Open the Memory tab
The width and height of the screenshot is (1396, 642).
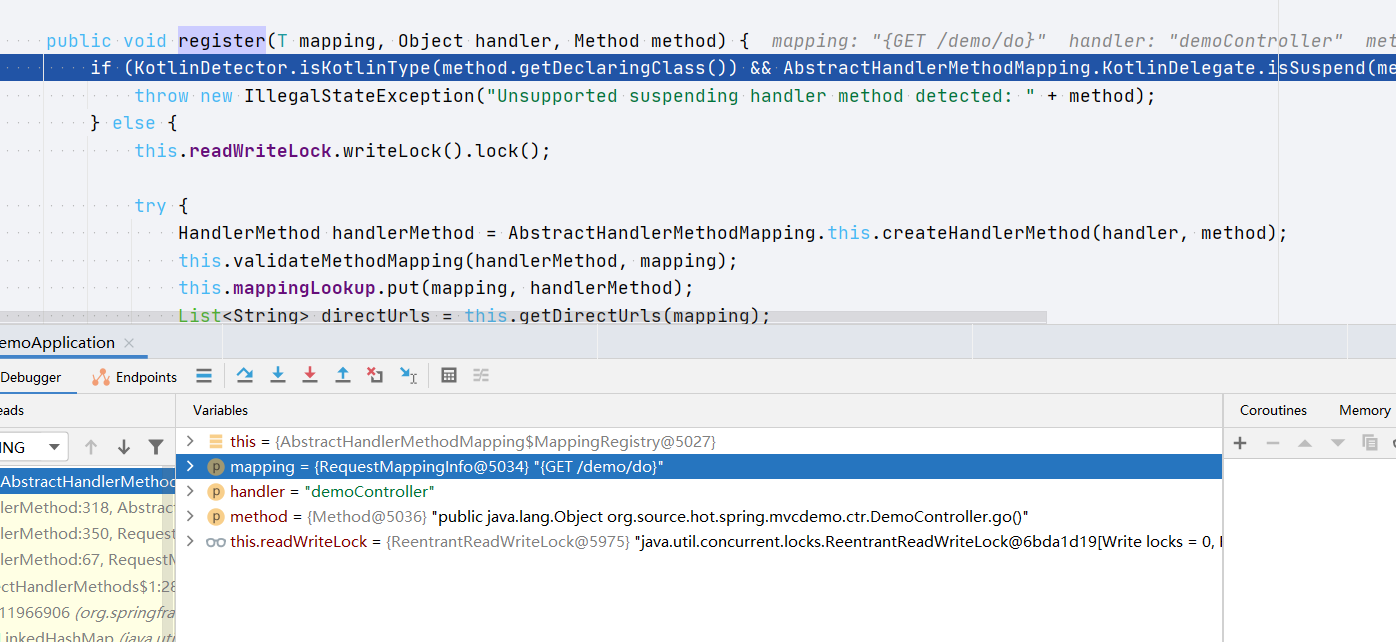click(1364, 410)
